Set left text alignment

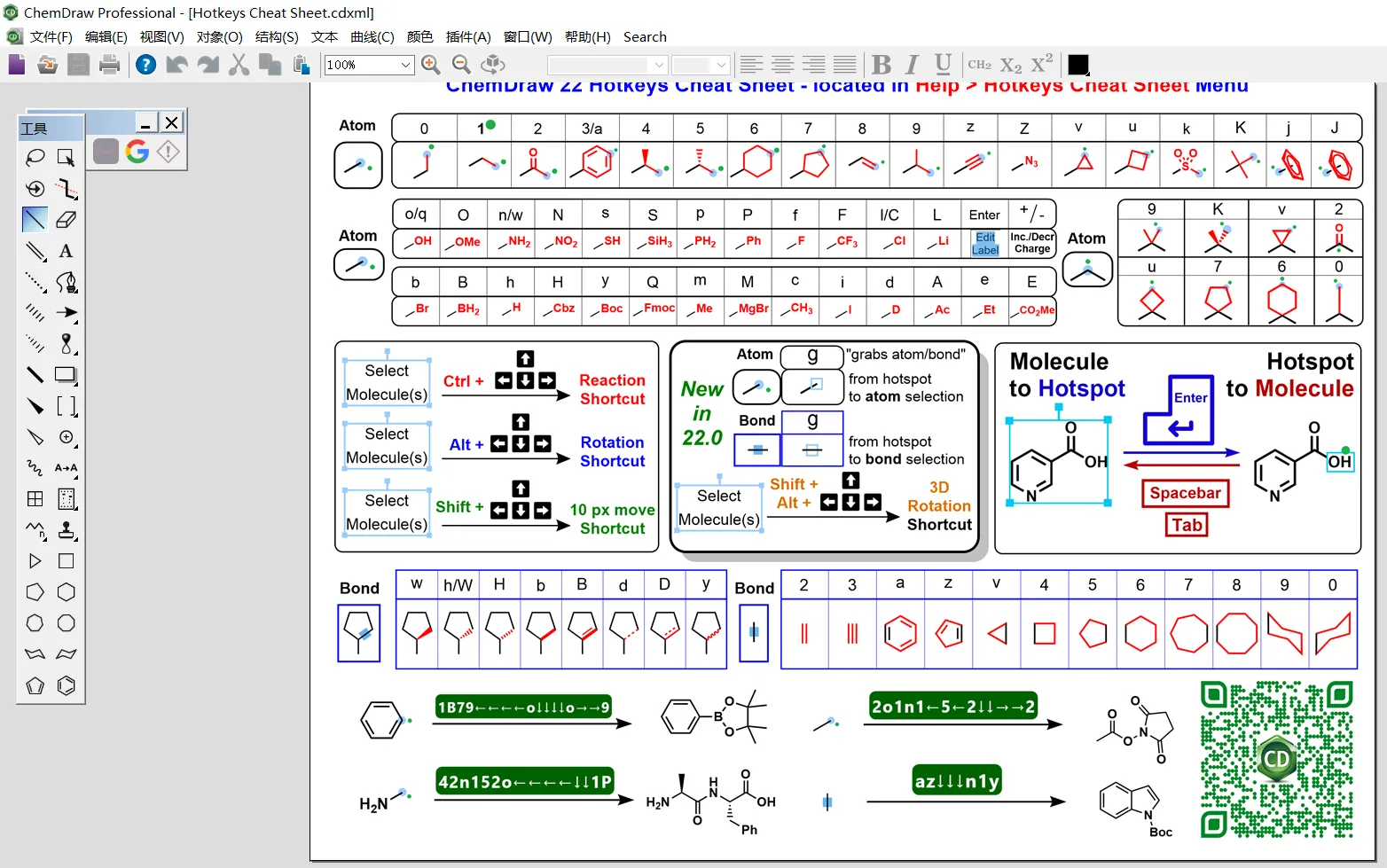(751, 64)
